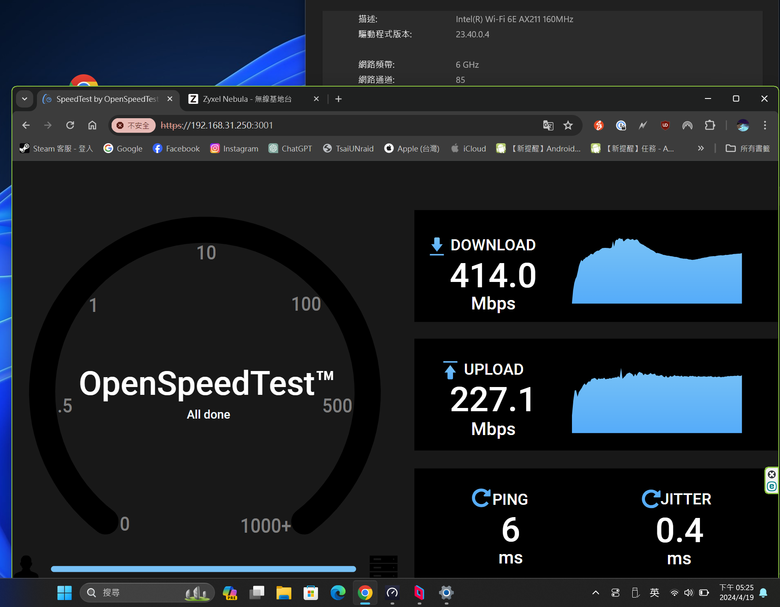This screenshot has height=607, width=780.
Task: Open the volume tray icon
Action: click(688, 593)
